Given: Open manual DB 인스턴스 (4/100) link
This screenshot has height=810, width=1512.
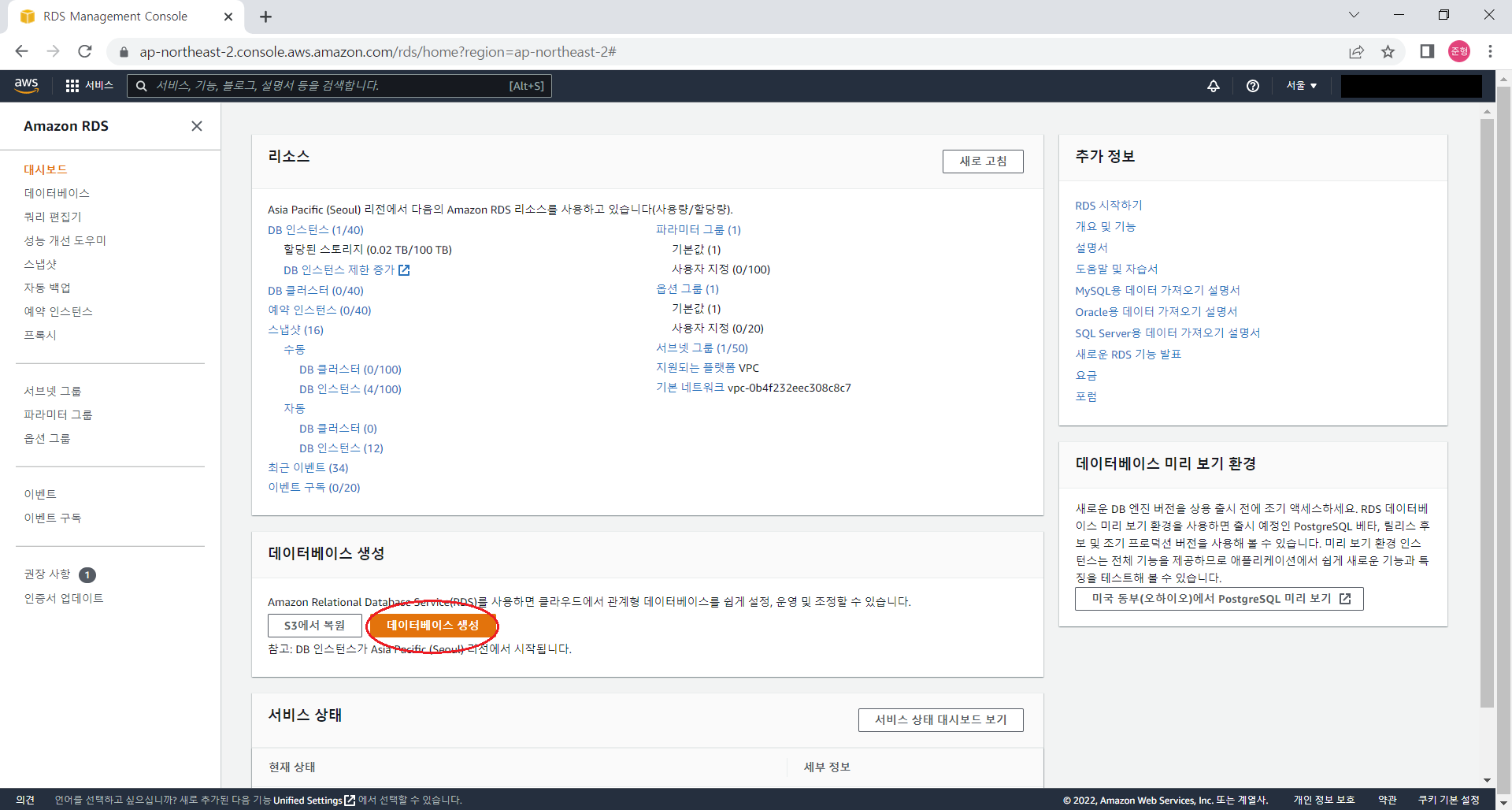Looking at the screenshot, I should [350, 389].
